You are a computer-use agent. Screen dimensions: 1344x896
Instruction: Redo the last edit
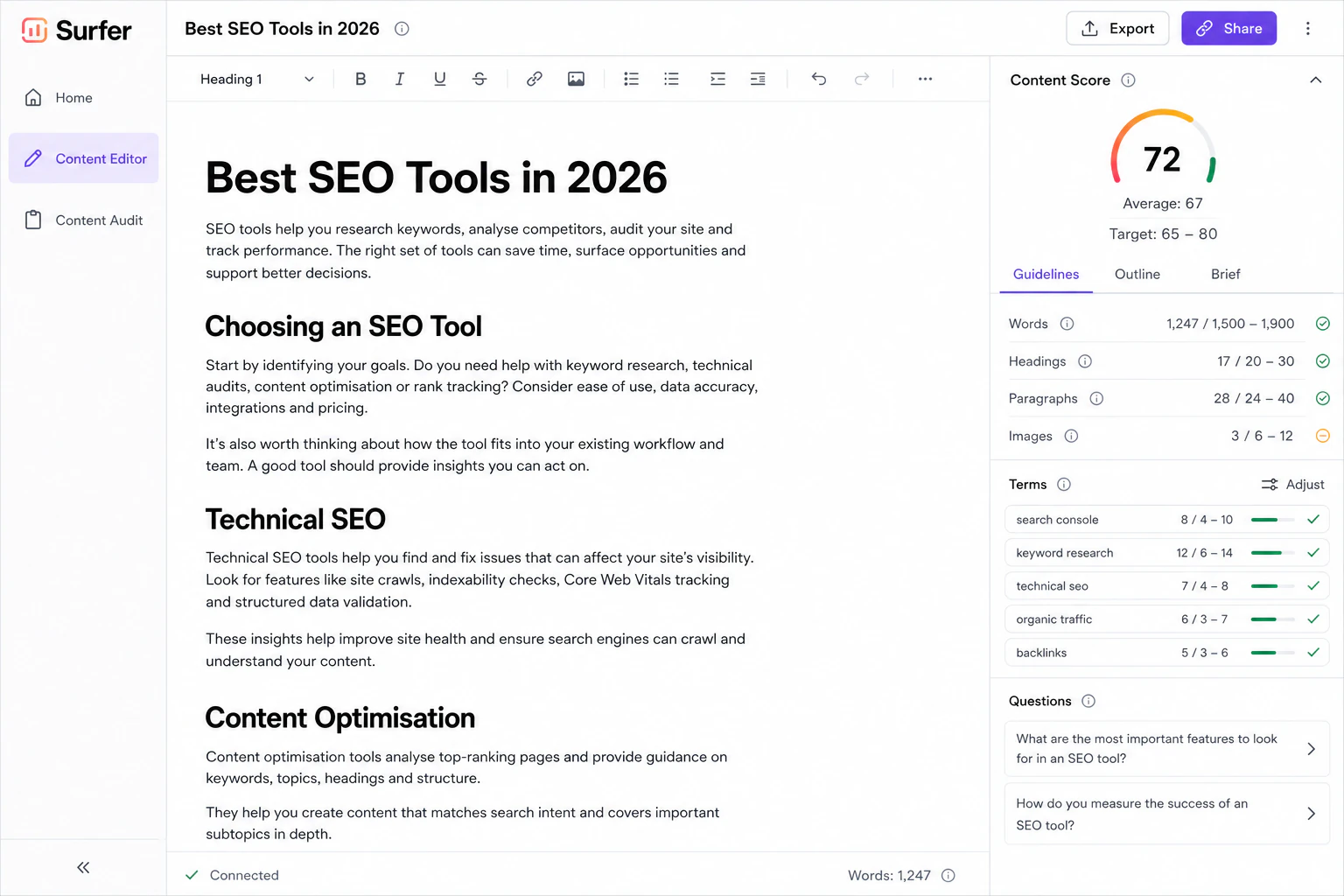tap(862, 79)
